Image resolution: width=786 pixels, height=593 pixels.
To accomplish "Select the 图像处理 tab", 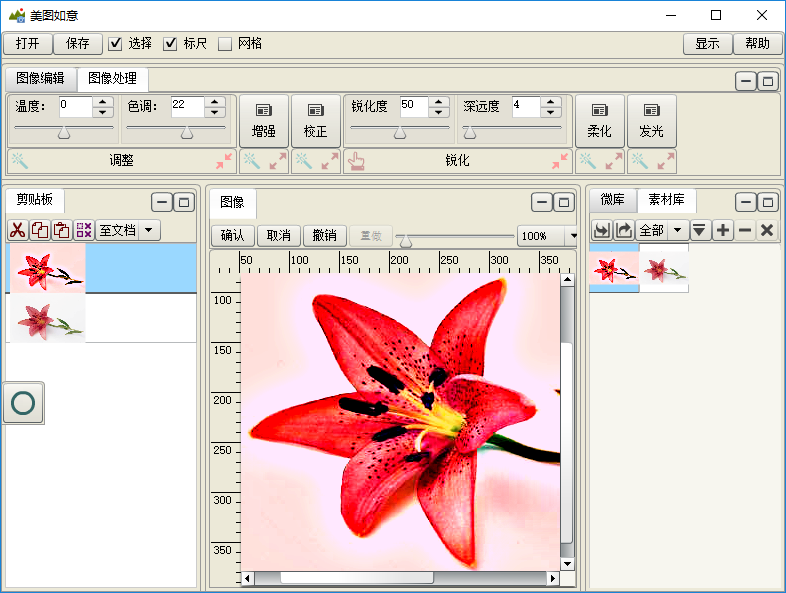I will point(112,79).
